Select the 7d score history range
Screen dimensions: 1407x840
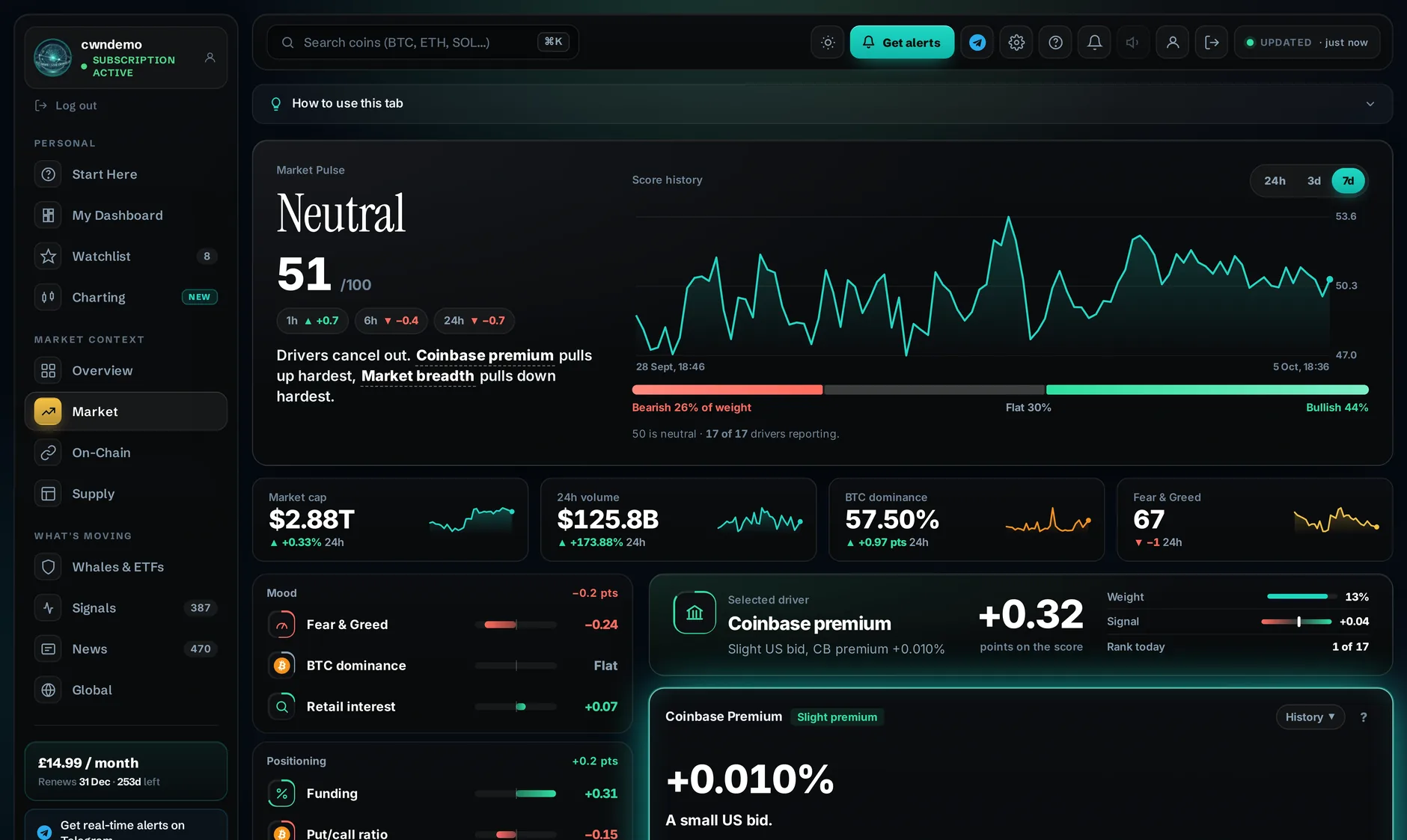pos(1348,181)
